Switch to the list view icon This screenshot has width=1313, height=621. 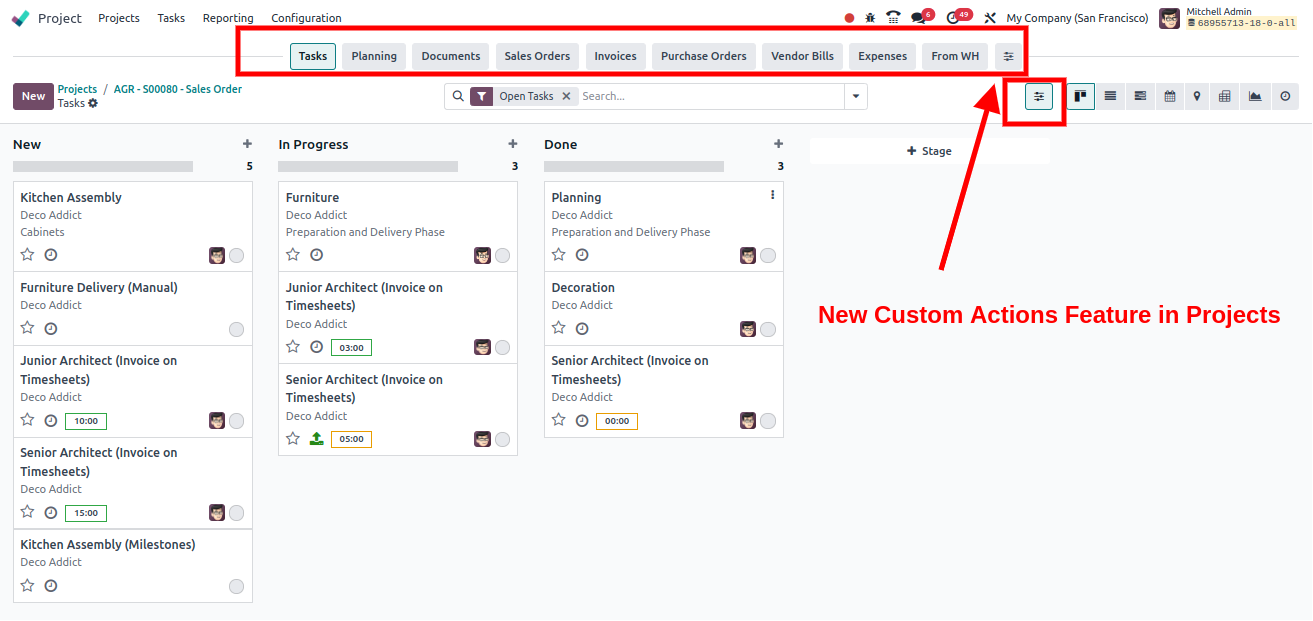pos(1110,97)
